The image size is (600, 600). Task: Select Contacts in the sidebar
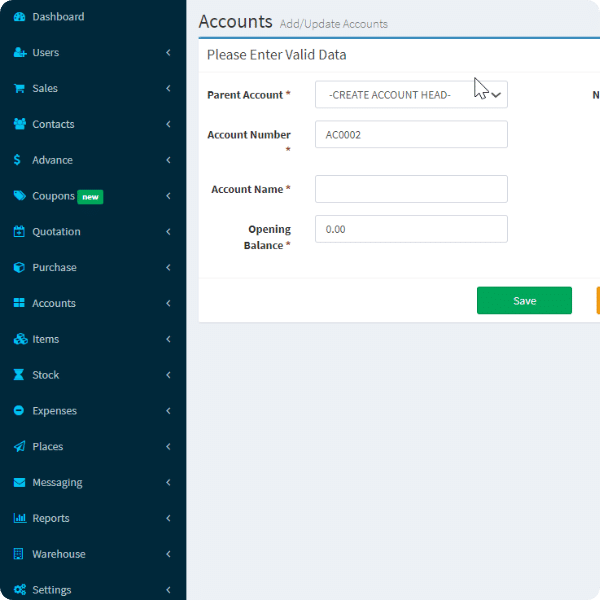(53, 124)
